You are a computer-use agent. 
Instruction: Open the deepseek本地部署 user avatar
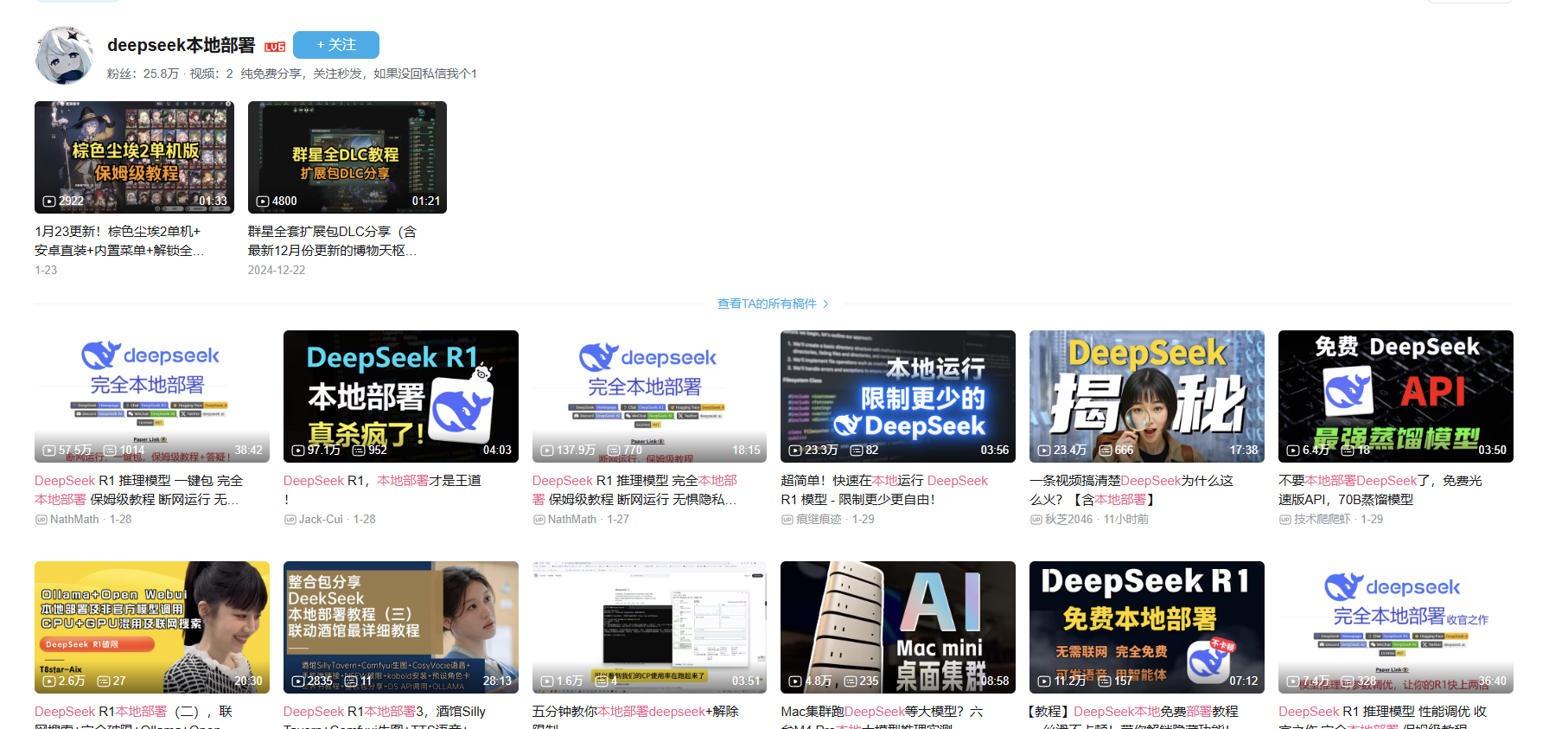(64, 55)
